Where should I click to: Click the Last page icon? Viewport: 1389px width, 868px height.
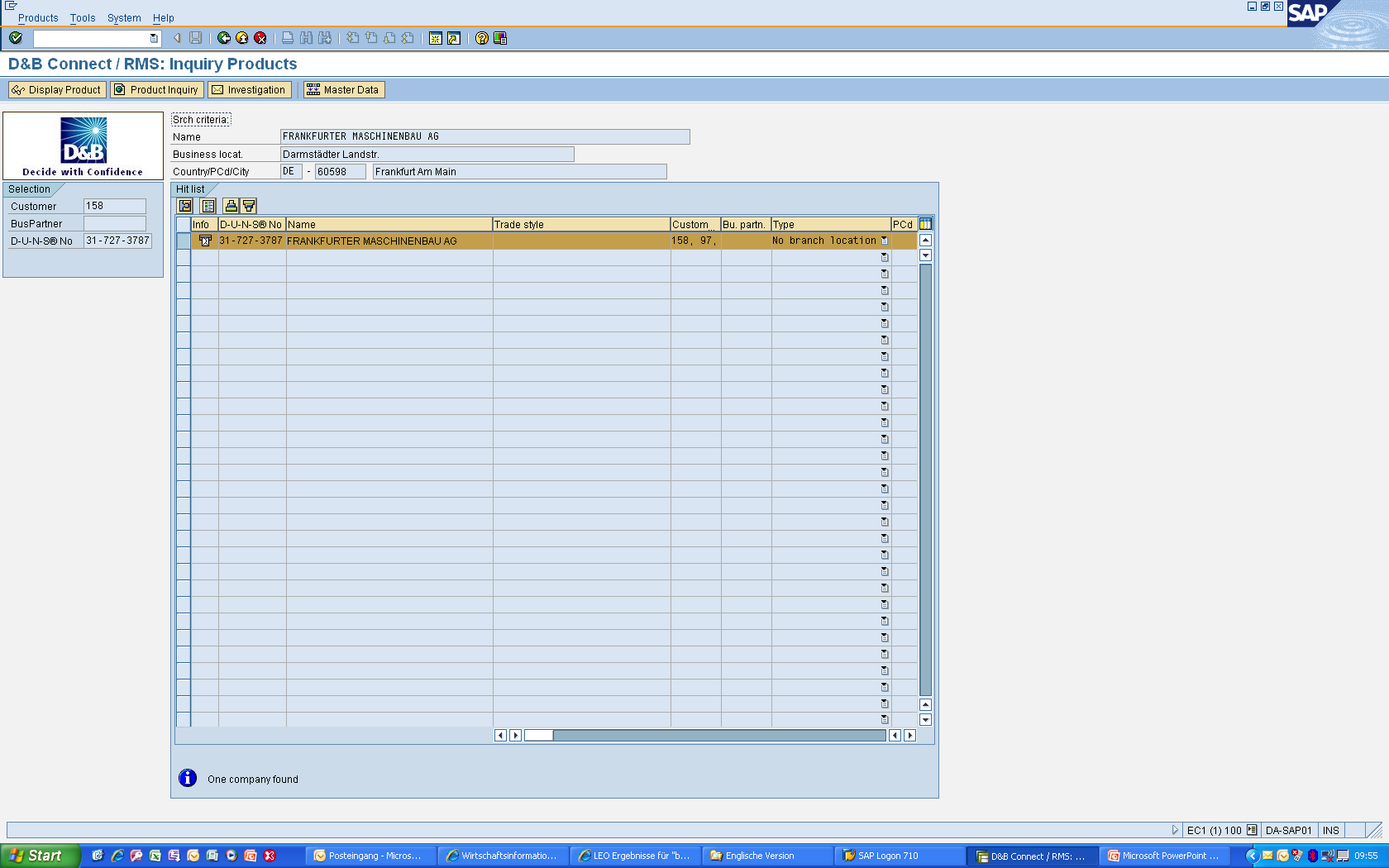(x=408, y=38)
